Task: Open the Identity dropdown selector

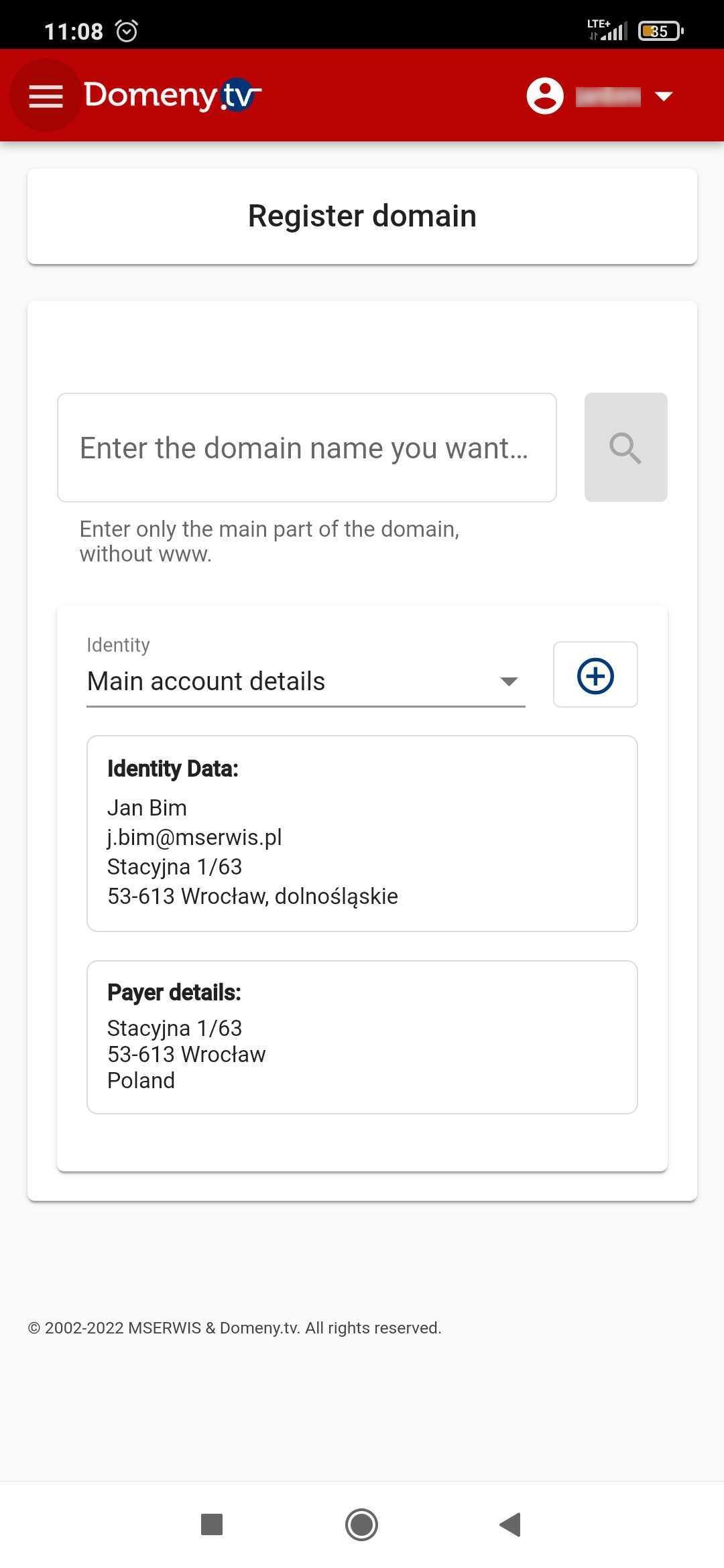Action: click(x=306, y=672)
